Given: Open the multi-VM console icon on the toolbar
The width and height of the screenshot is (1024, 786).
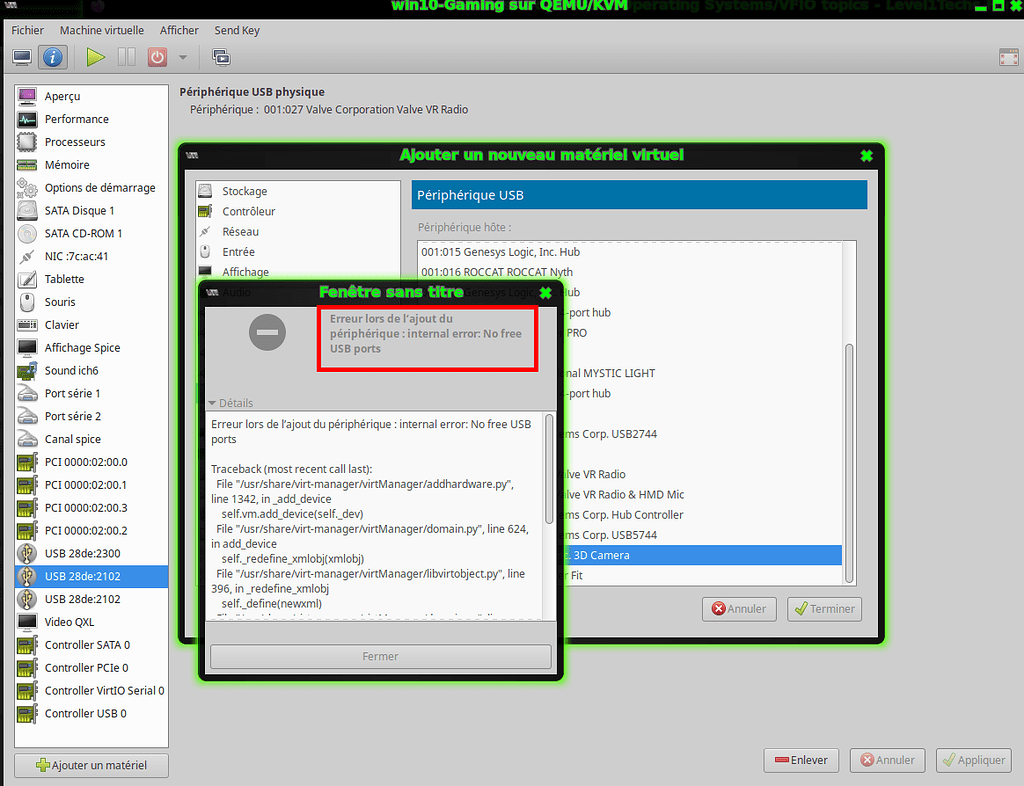Looking at the screenshot, I should pyautogui.click(x=220, y=57).
